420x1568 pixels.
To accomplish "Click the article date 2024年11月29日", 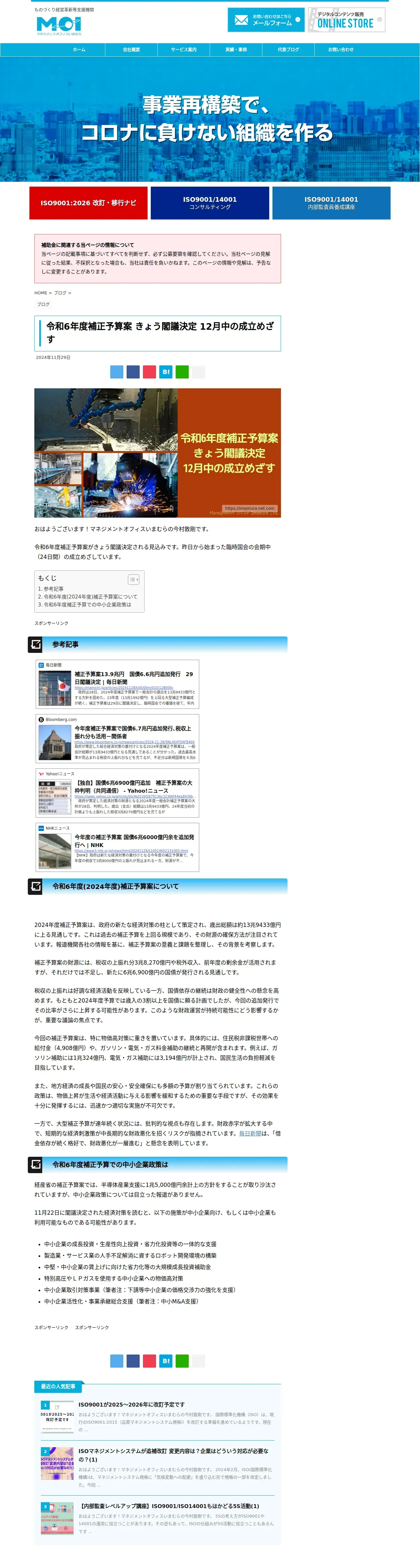I will [53, 357].
